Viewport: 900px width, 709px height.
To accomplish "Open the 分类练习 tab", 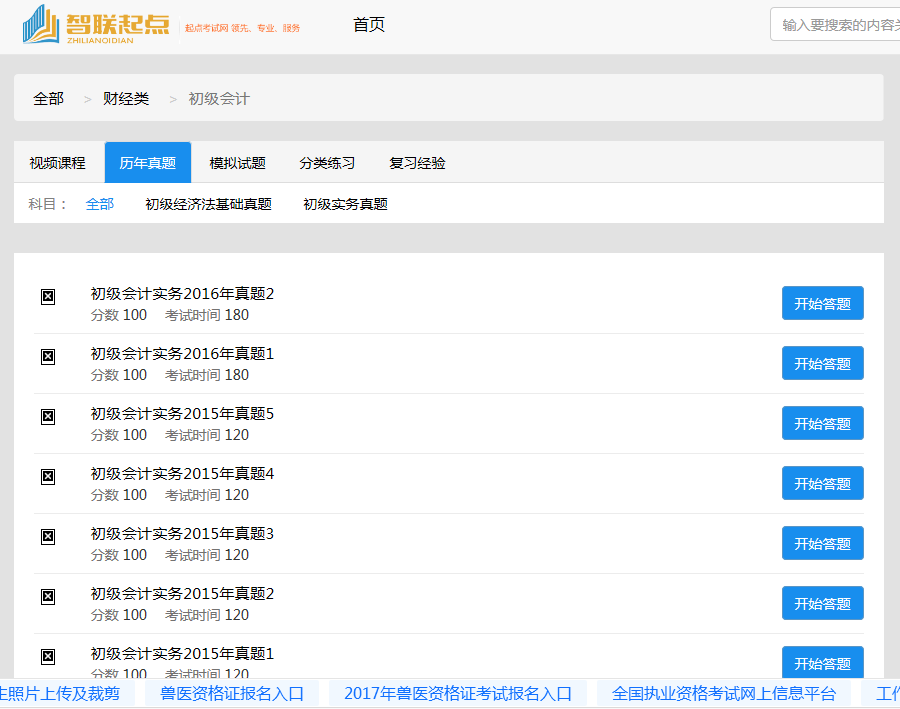I will tap(327, 163).
